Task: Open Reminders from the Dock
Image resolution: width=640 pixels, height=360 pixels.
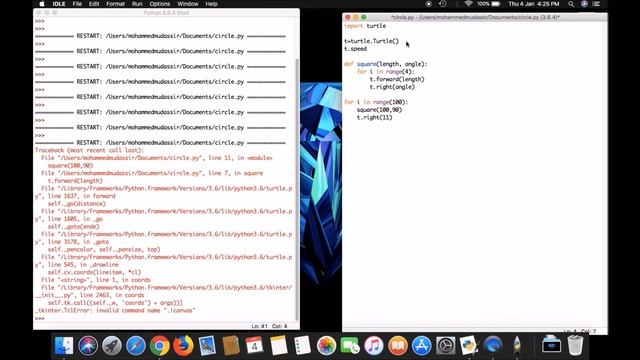Action: [302, 346]
